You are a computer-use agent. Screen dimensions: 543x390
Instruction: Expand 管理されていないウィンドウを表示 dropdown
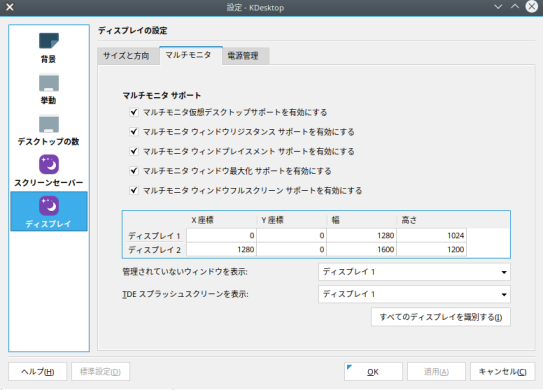tap(414, 272)
